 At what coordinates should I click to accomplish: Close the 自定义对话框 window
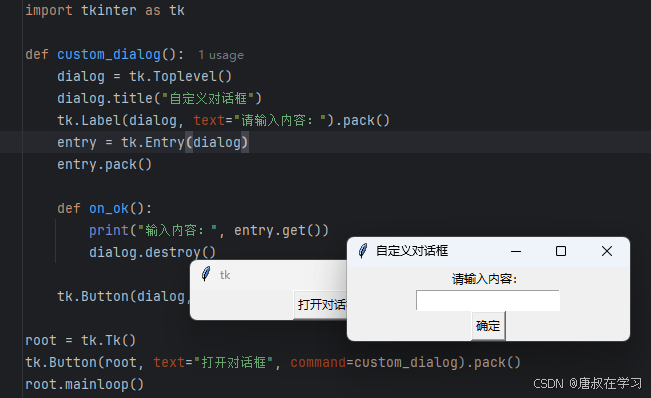607,251
